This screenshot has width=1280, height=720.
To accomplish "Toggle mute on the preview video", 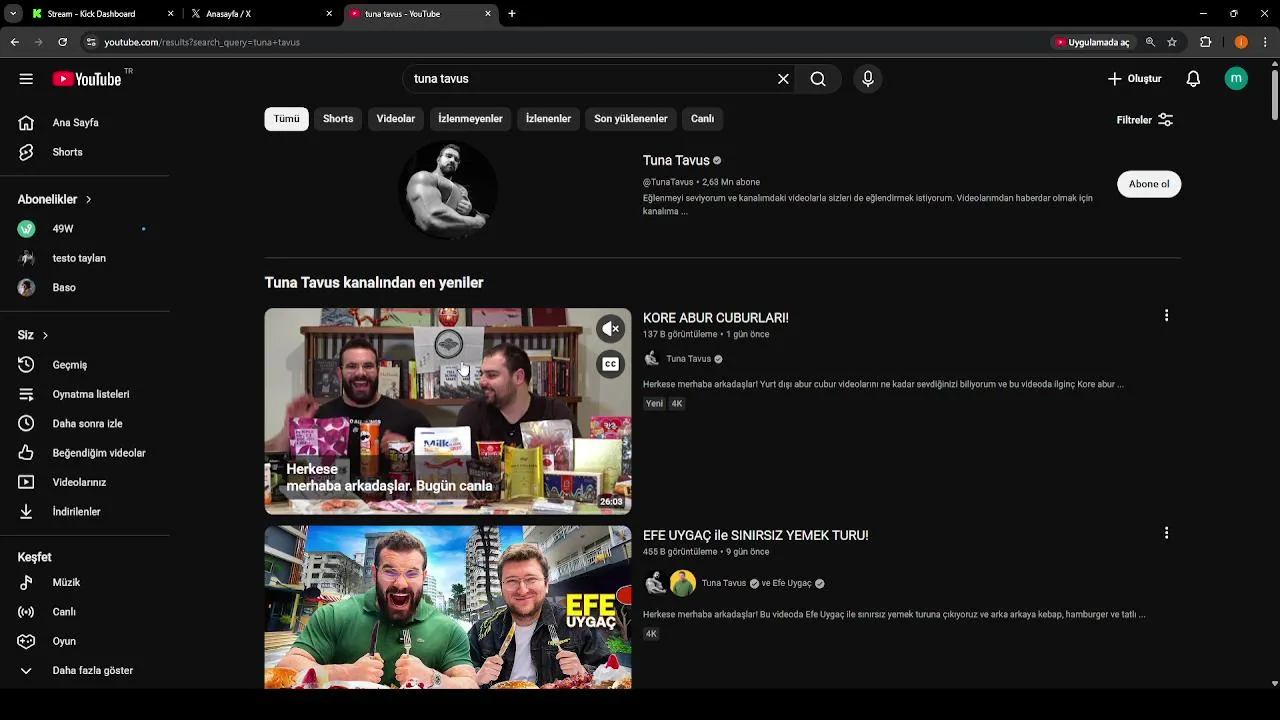I will point(610,329).
